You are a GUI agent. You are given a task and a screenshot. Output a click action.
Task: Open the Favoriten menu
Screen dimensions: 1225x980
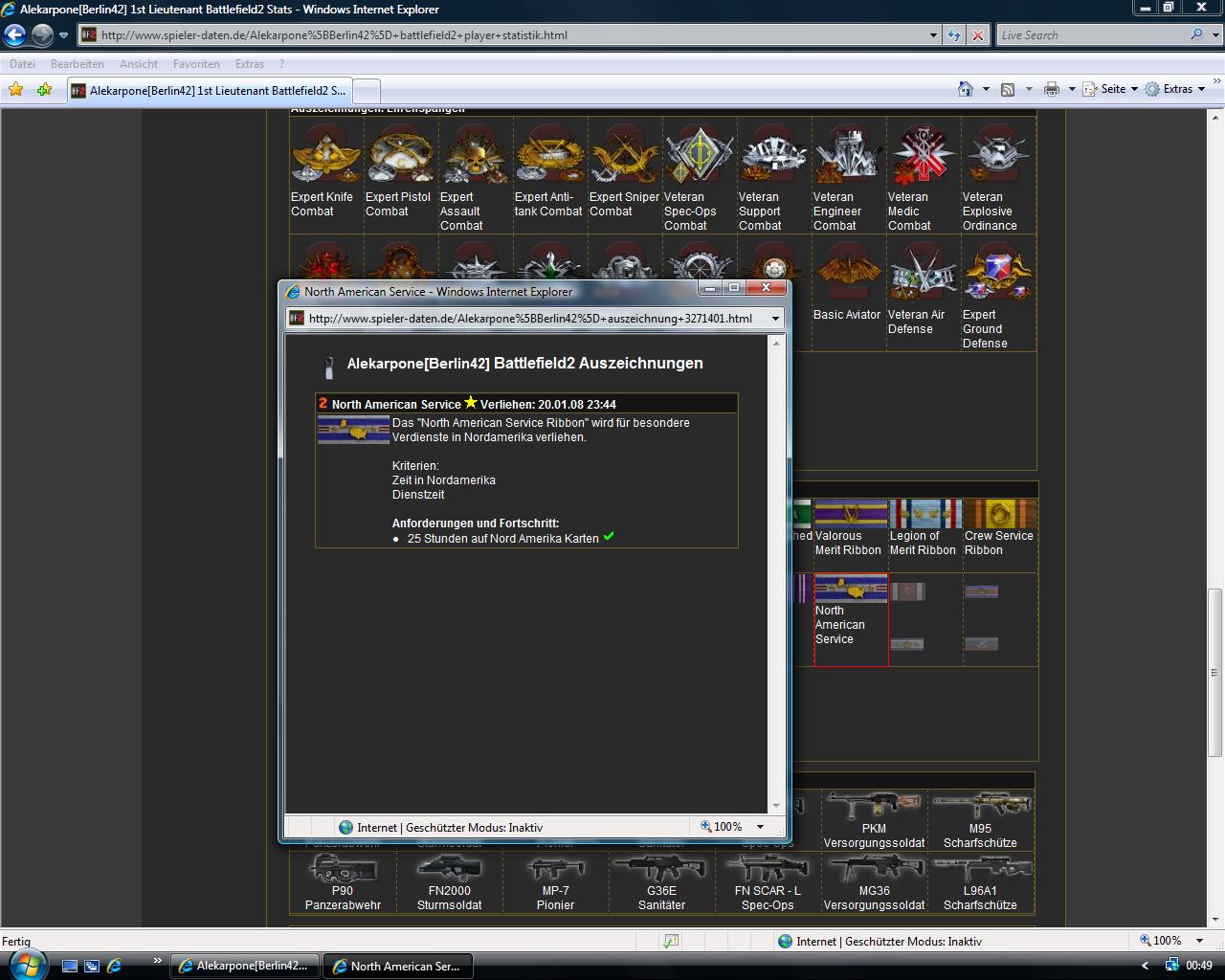tap(196, 64)
